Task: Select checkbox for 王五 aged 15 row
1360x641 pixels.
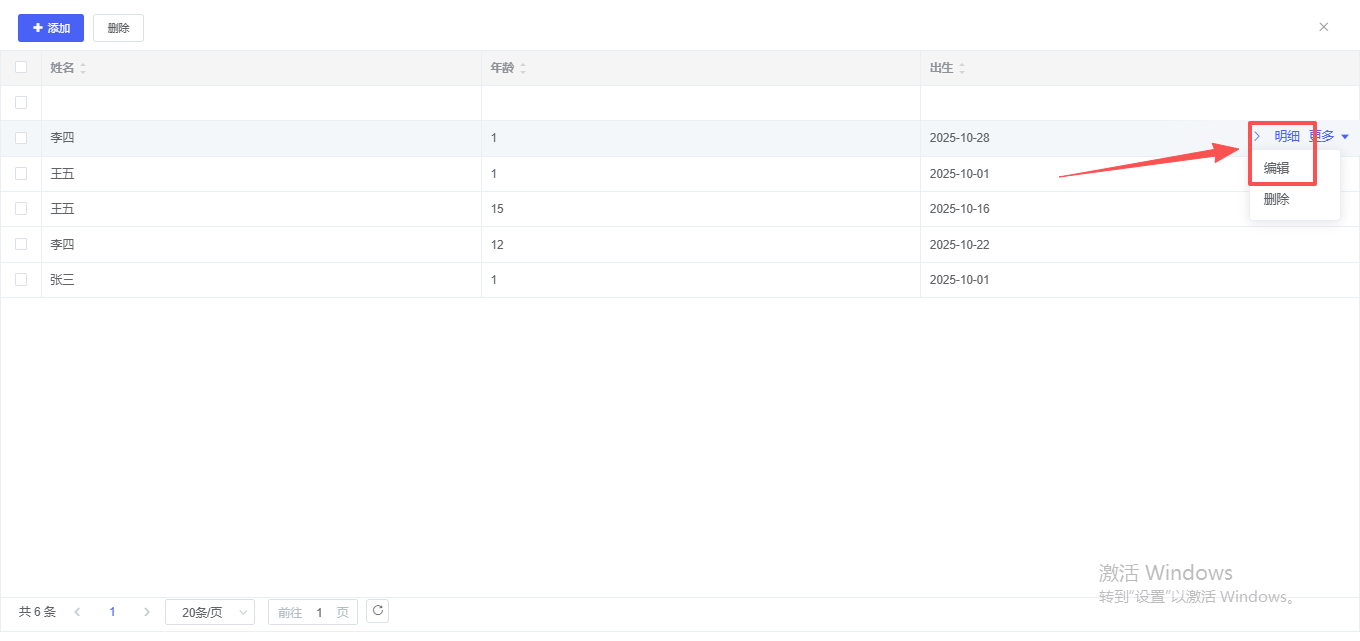Action: (21, 209)
